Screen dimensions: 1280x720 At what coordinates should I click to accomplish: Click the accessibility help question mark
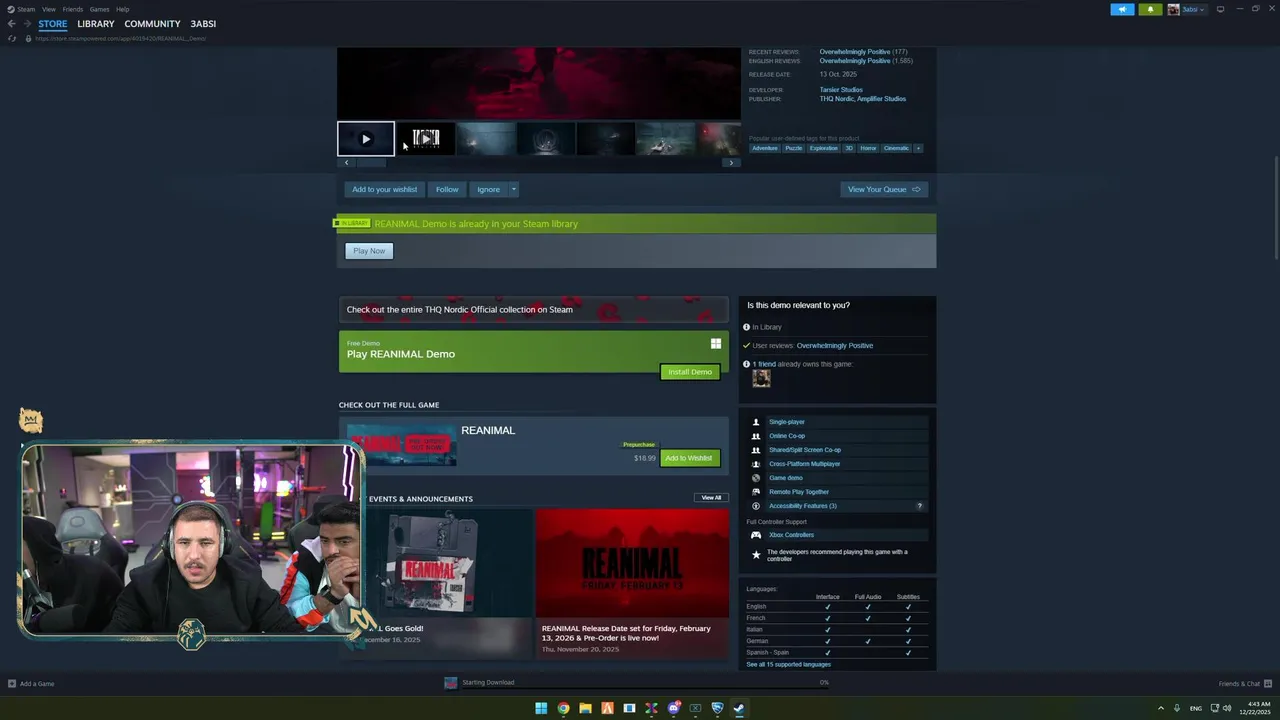coord(920,506)
